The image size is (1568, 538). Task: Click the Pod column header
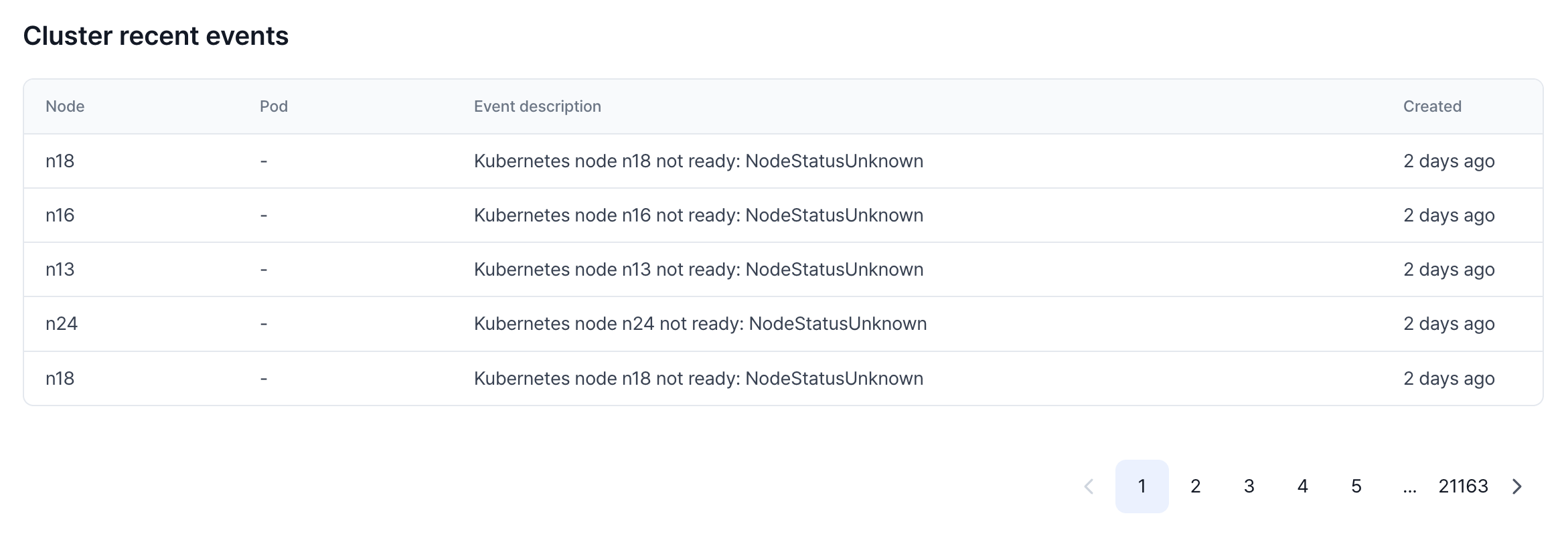coord(274,106)
